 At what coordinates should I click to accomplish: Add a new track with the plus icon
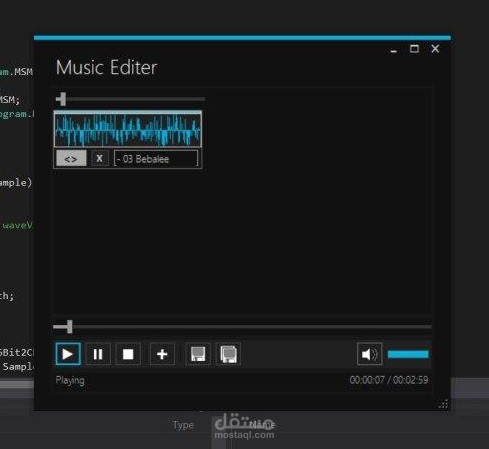[162, 354]
